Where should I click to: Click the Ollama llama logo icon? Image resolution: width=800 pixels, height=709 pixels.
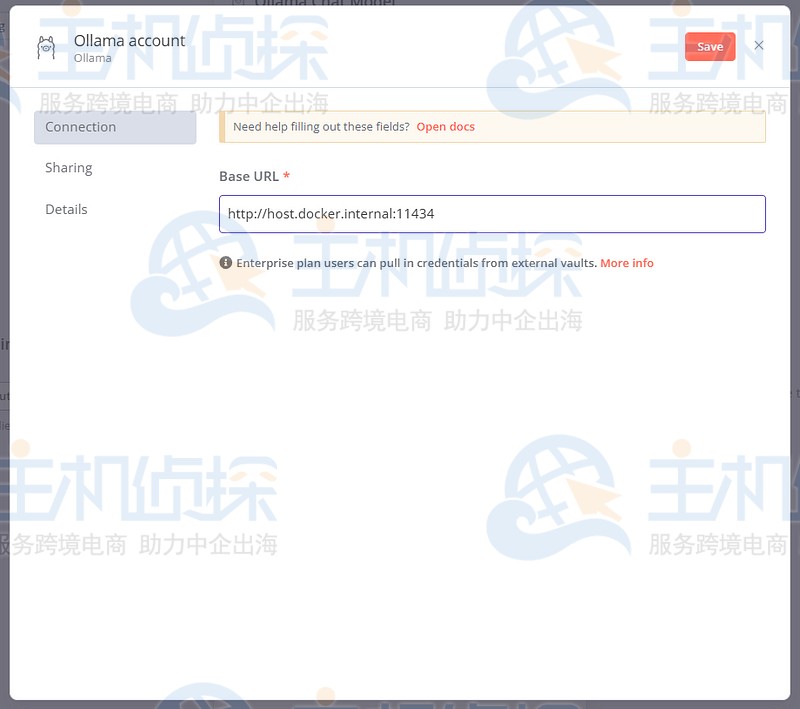point(46,48)
